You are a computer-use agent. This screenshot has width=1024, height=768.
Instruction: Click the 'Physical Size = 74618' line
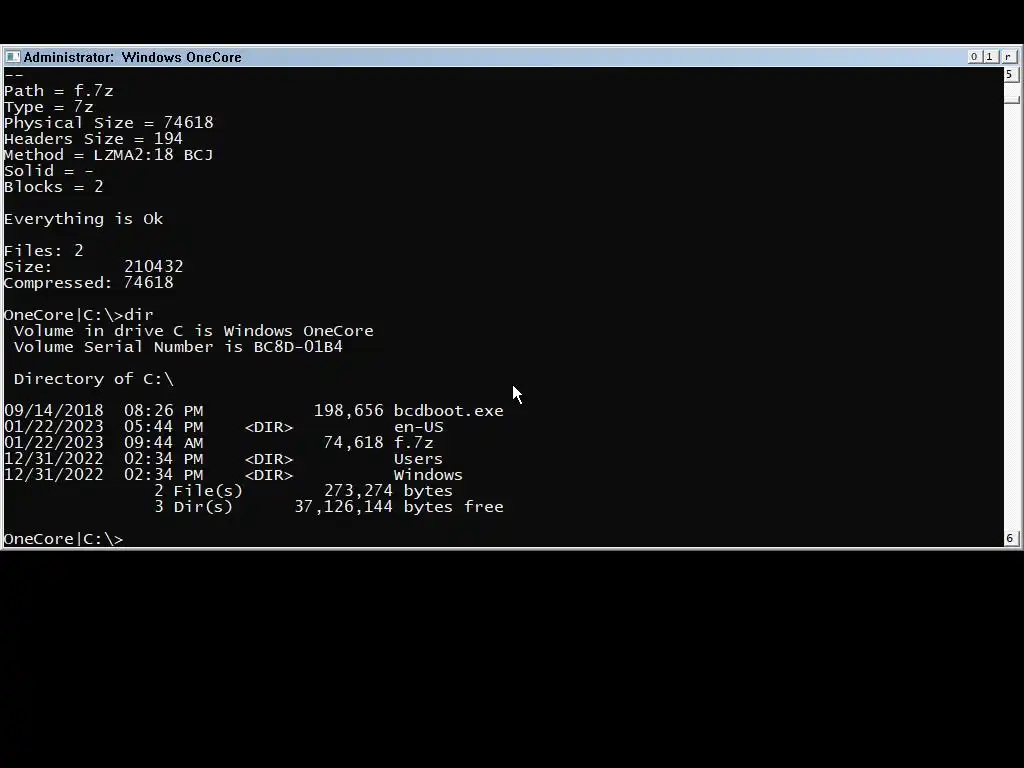(108, 123)
